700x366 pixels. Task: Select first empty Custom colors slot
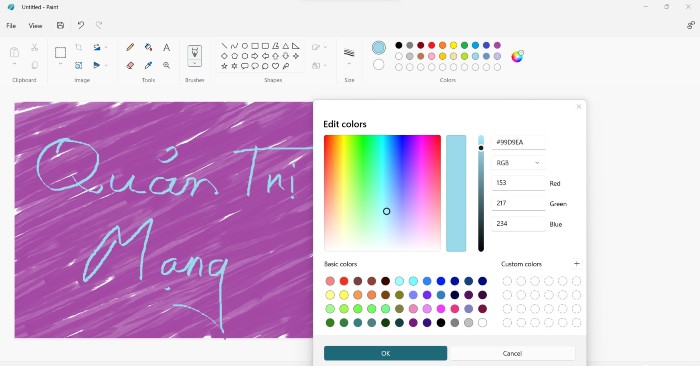point(507,281)
